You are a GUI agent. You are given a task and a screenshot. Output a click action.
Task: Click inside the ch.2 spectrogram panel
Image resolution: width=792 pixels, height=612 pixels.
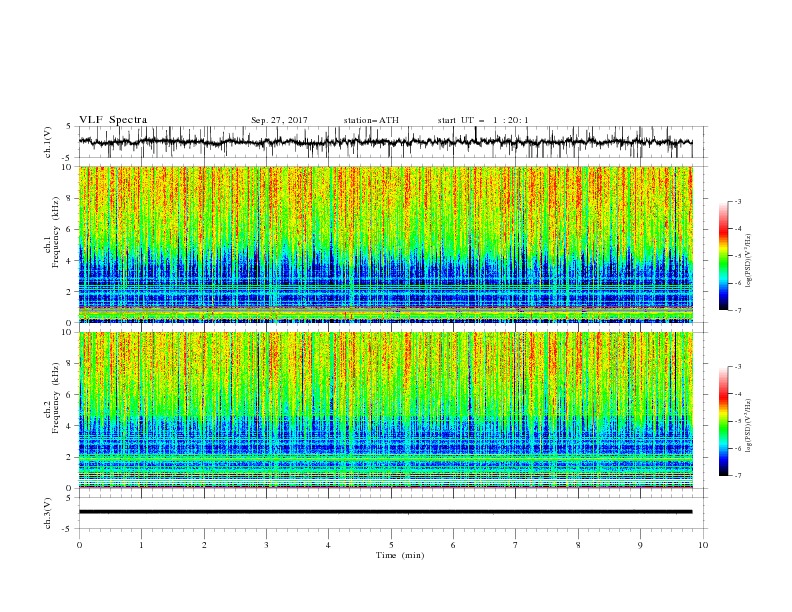pos(385,410)
